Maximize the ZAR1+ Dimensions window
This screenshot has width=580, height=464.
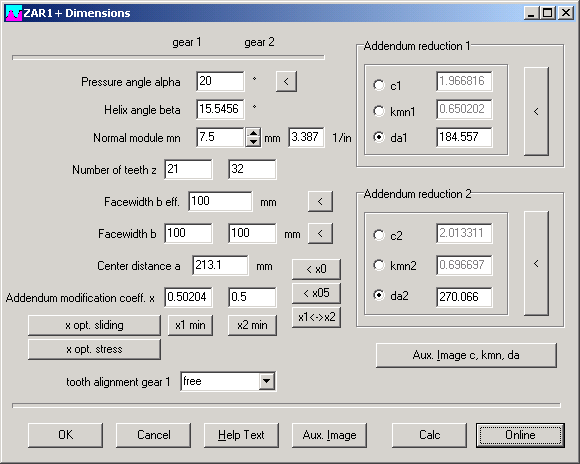pyautogui.click(x=547, y=13)
